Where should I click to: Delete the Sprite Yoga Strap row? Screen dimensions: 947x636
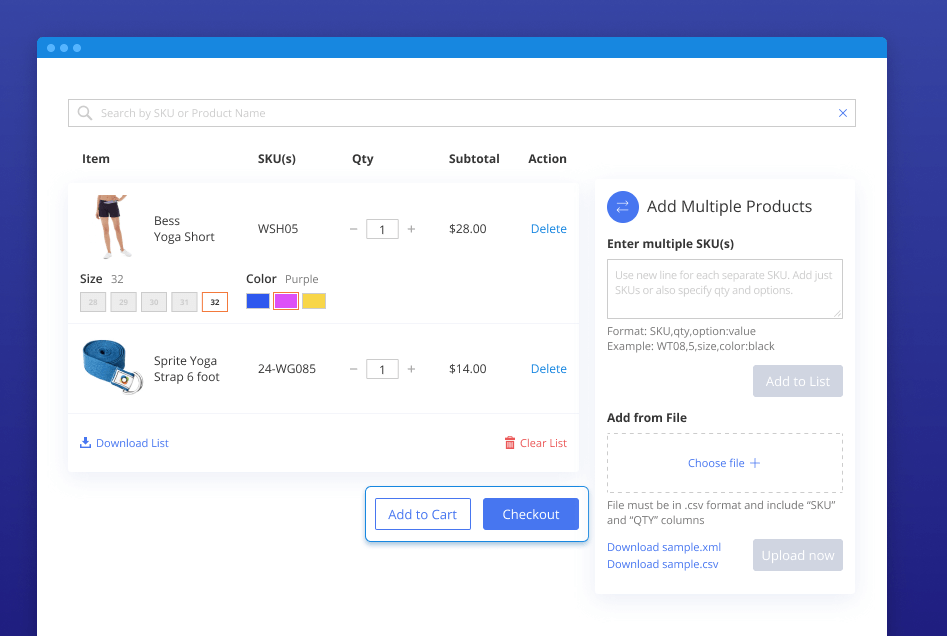[548, 369]
